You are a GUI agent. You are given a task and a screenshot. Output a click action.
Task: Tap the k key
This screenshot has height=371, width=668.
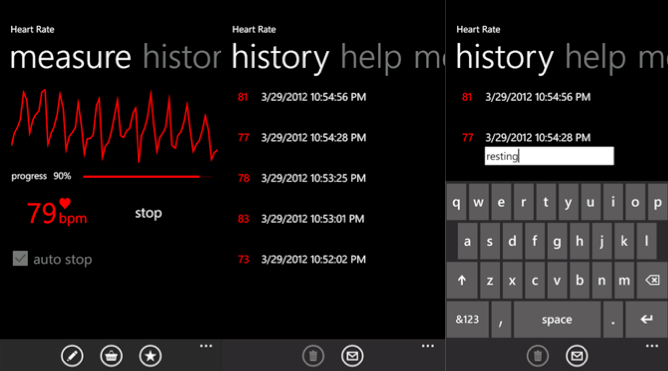624,242
